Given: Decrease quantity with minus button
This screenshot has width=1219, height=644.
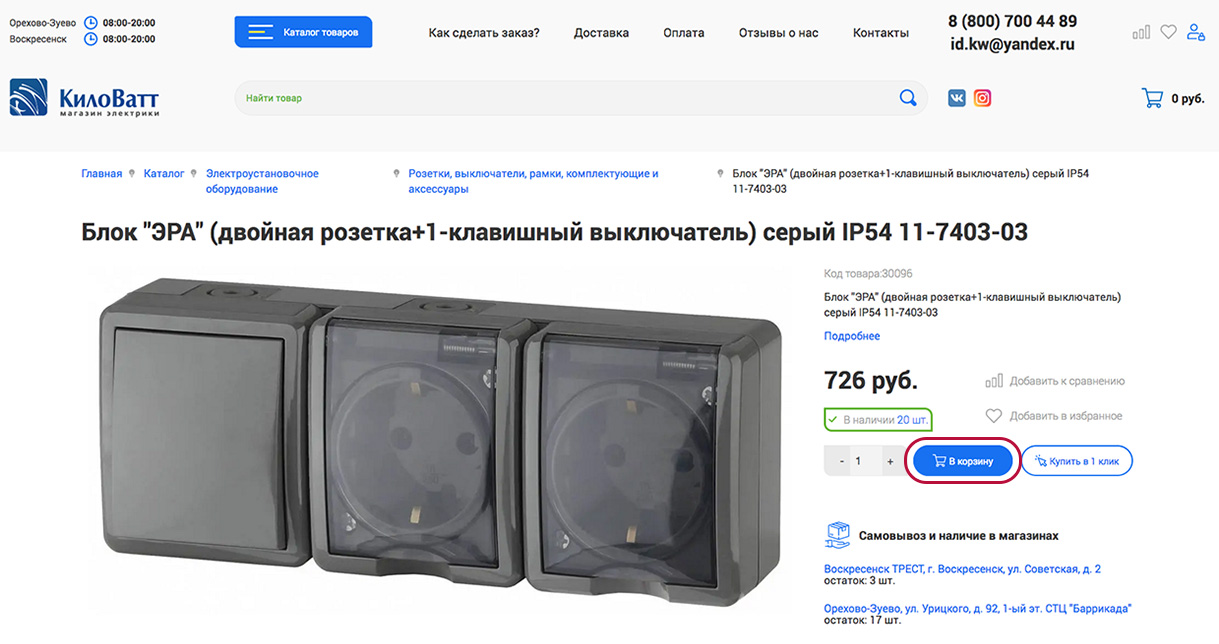Looking at the screenshot, I should [842, 461].
